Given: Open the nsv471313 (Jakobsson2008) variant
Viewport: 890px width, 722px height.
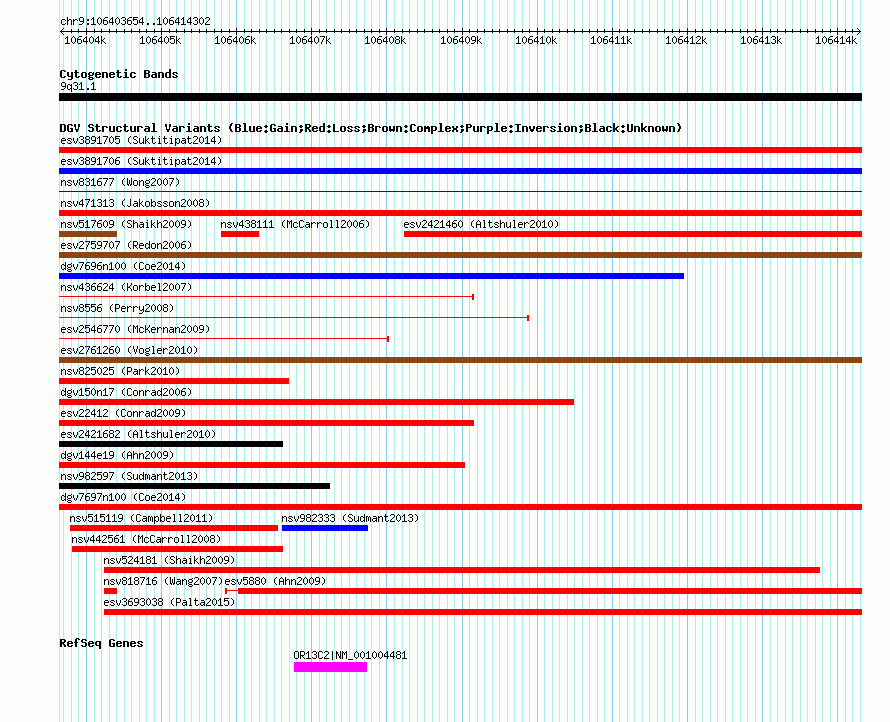Looking at the screenshot, I should coord(135,203).
